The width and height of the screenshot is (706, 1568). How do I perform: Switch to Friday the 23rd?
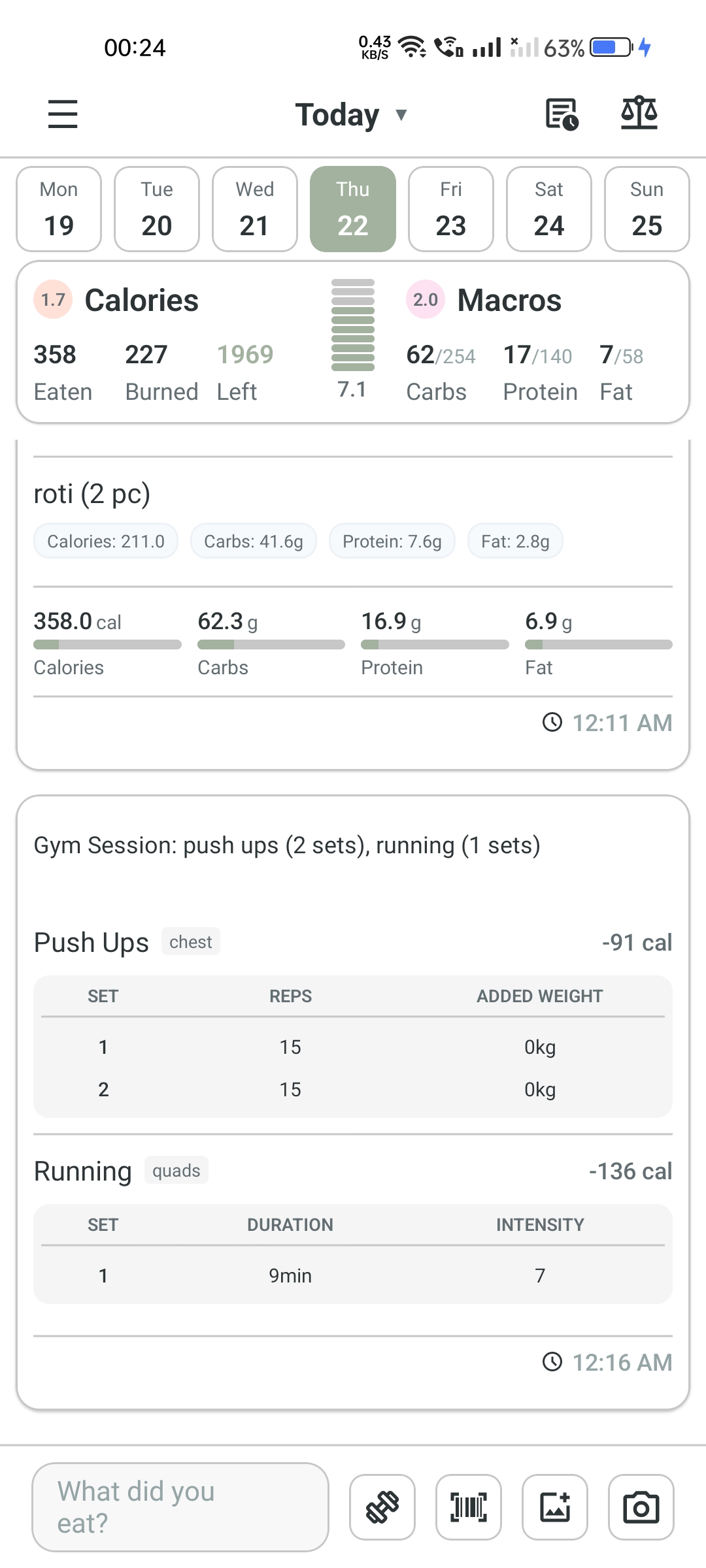(x=450, y=208)
